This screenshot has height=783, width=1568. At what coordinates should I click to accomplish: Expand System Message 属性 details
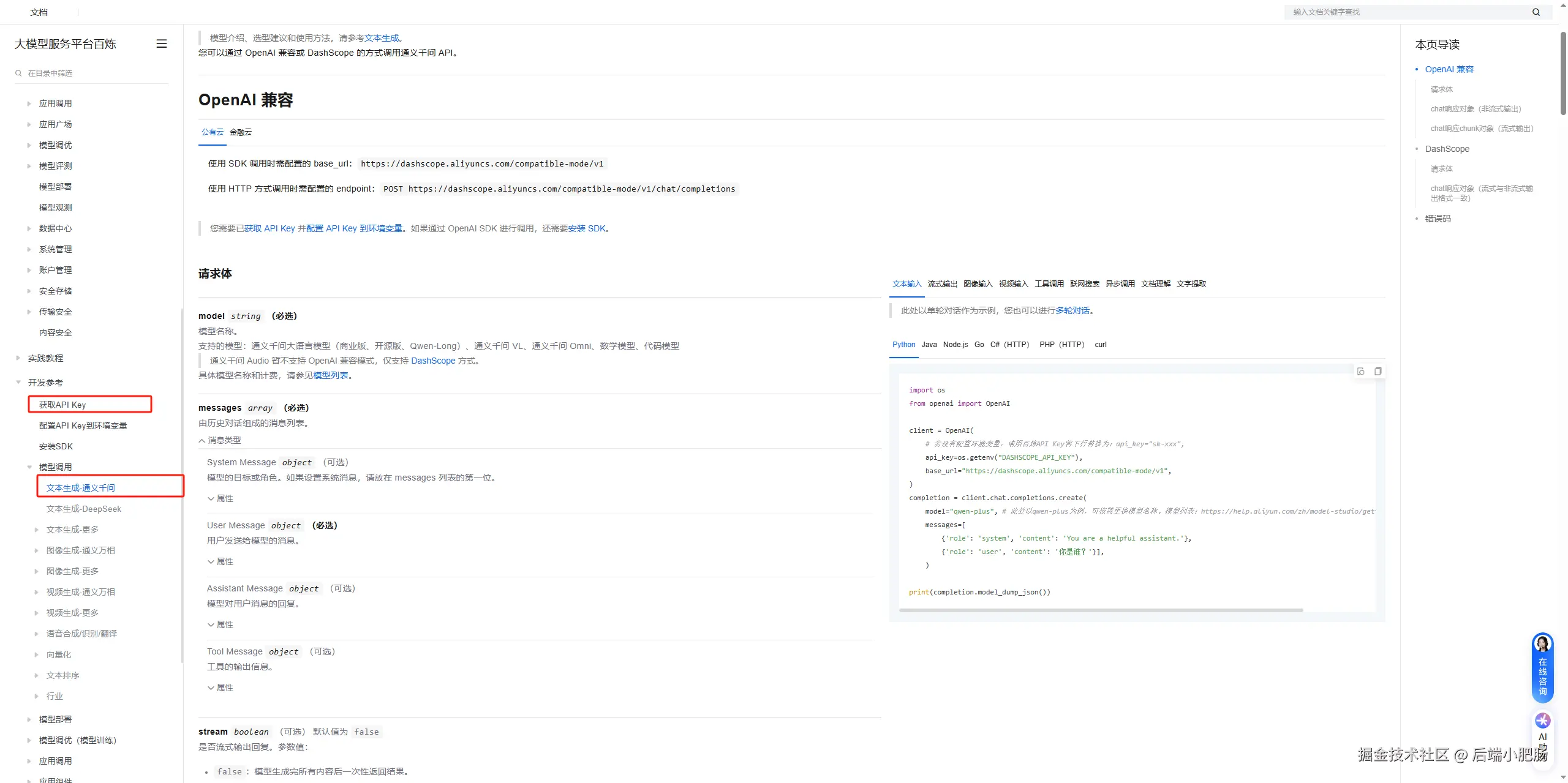(221, 499)
